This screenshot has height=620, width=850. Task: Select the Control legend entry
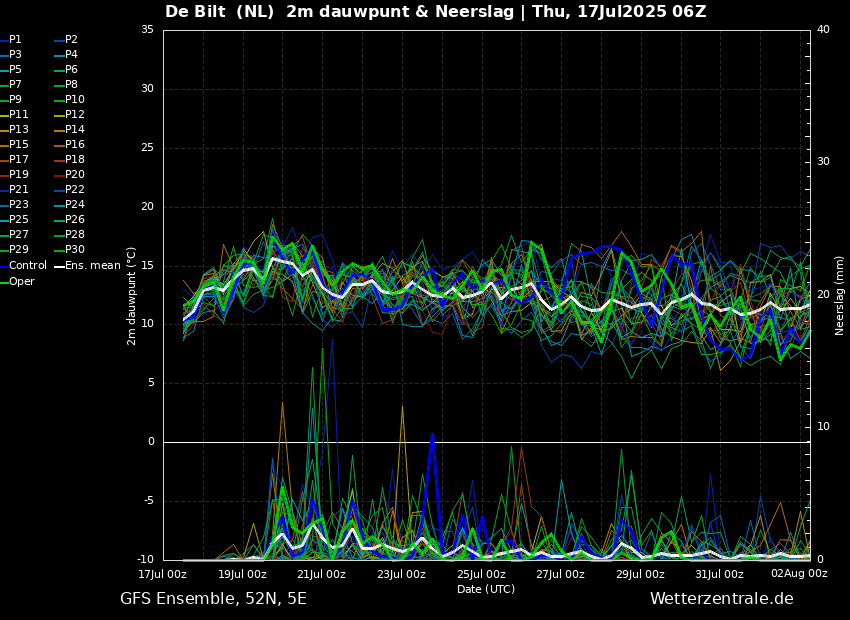27,266
